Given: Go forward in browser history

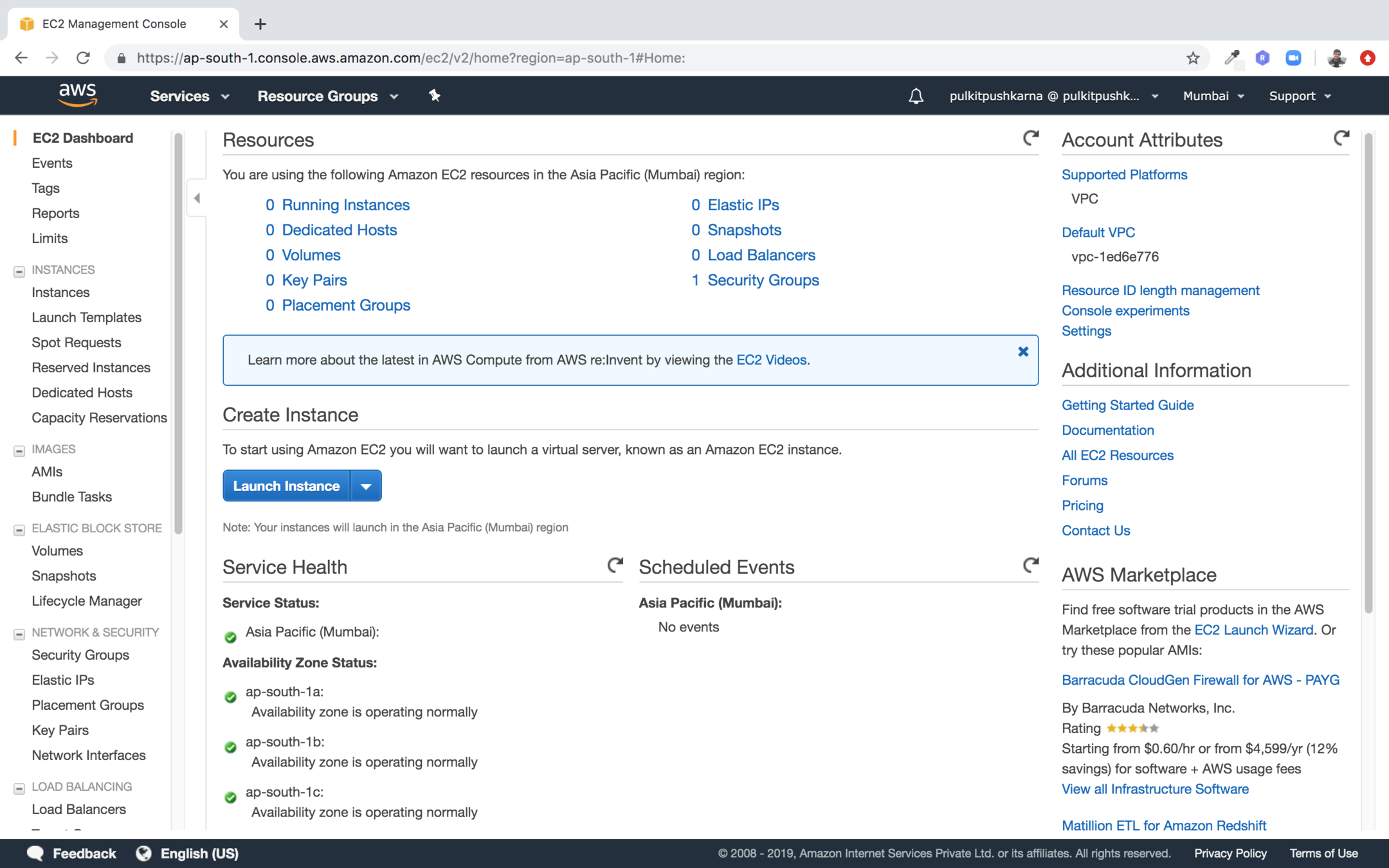Looking at the screenshot, I should pos(52,58).
